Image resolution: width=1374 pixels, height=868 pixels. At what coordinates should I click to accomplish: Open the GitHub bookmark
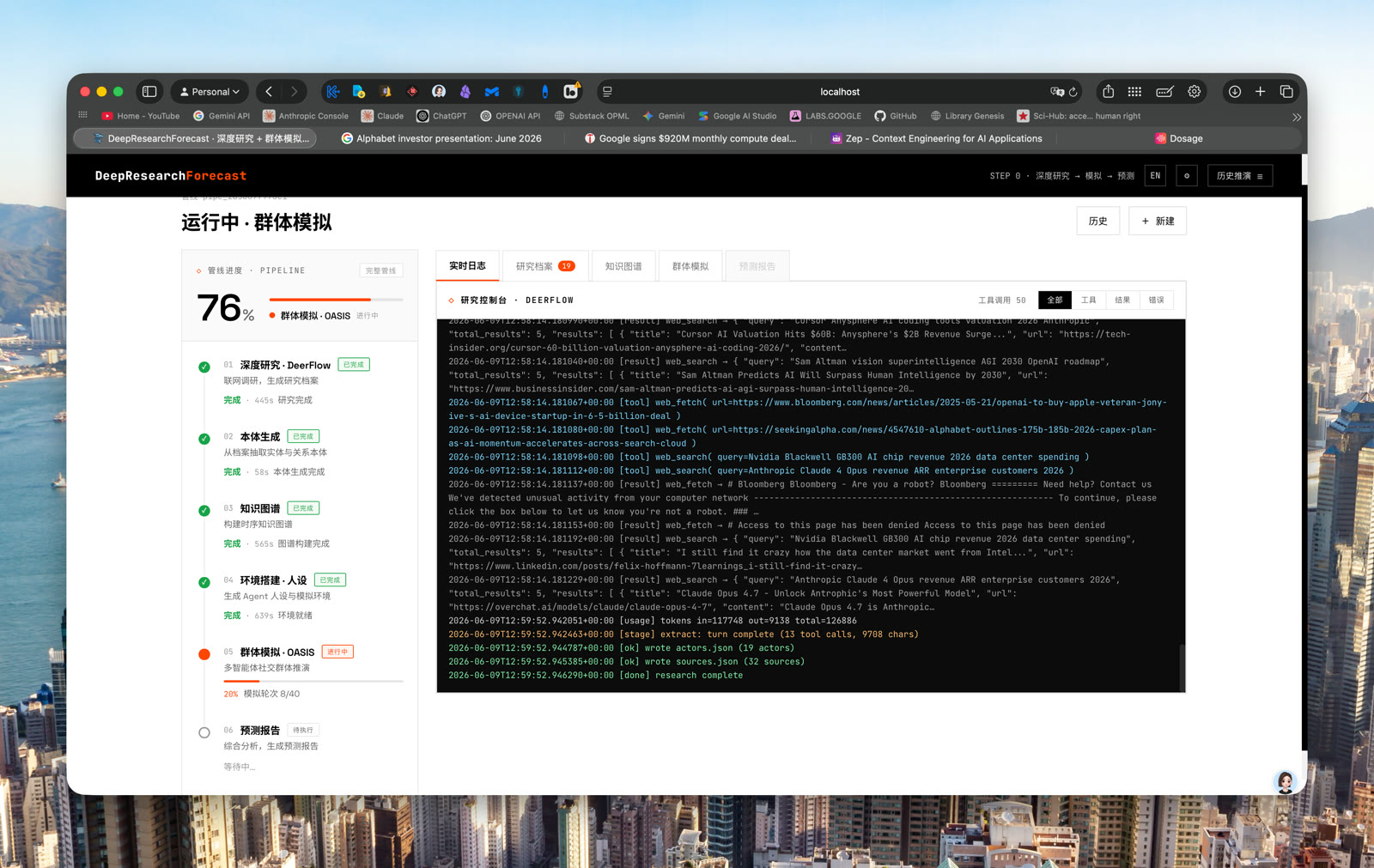896,116
